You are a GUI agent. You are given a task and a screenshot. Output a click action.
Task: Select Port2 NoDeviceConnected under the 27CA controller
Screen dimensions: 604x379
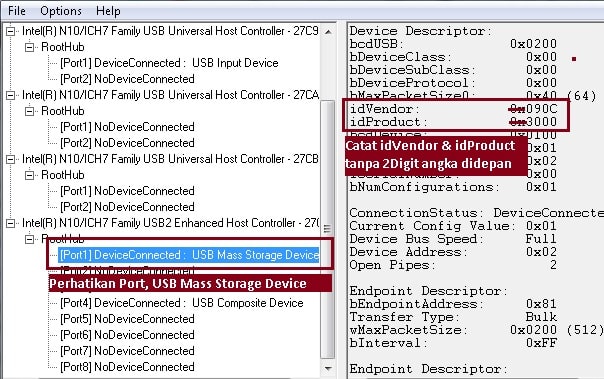coord(127,143)
